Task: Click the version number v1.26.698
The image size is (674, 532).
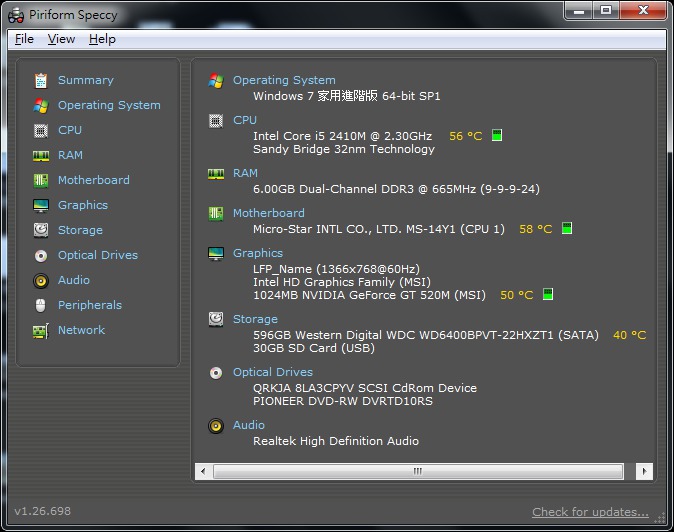Action: click(x=43, y=511)
